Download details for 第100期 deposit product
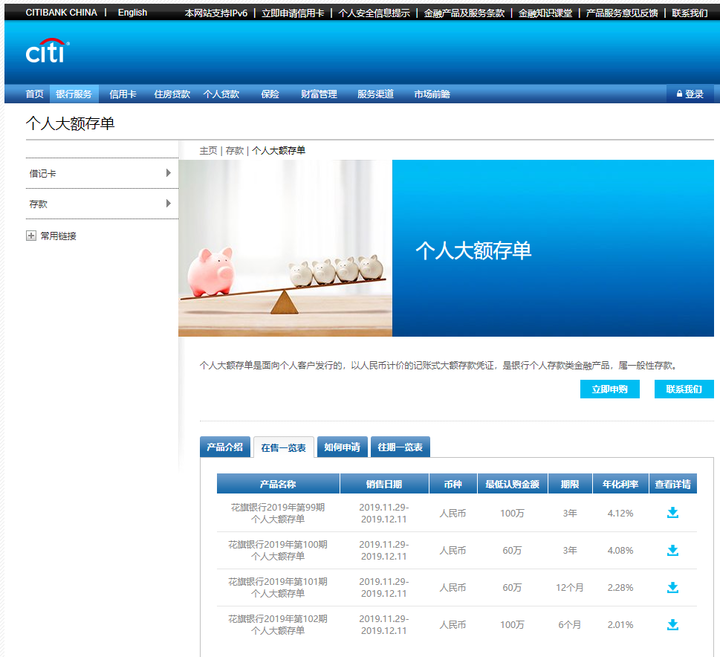 click(672, 550)
